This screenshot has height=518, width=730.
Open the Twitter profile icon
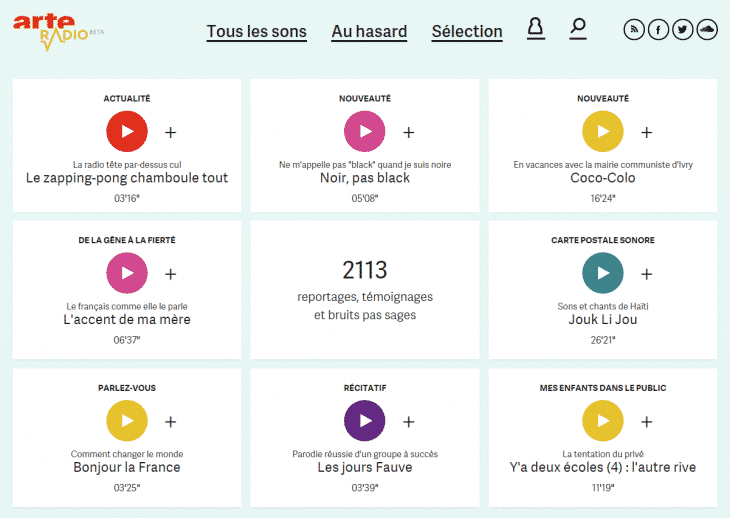coord(683,30)
